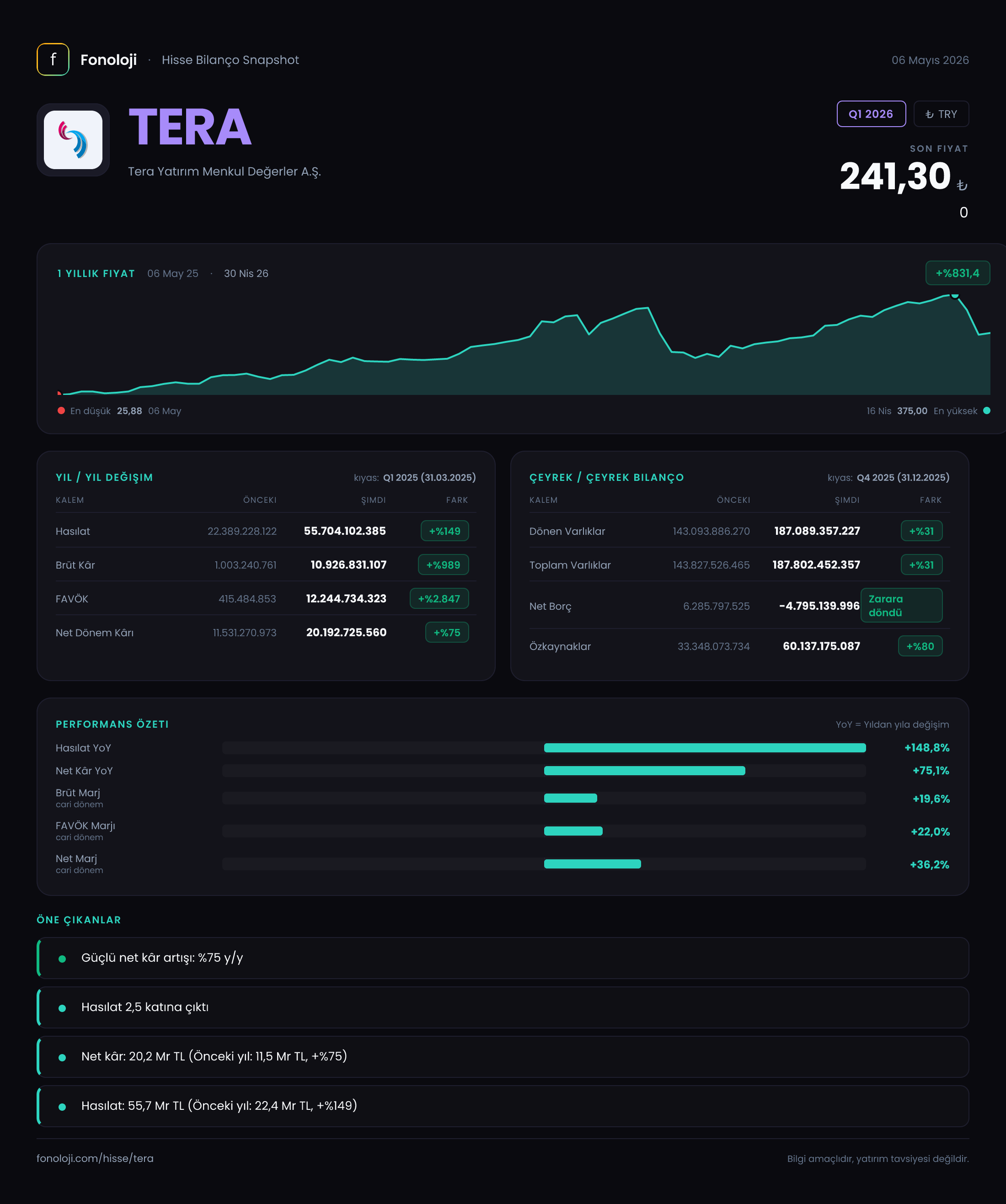This screenshot has width=1006, height=1204.
Task: Click the TERA ticker heading
Action: [190, 127]
